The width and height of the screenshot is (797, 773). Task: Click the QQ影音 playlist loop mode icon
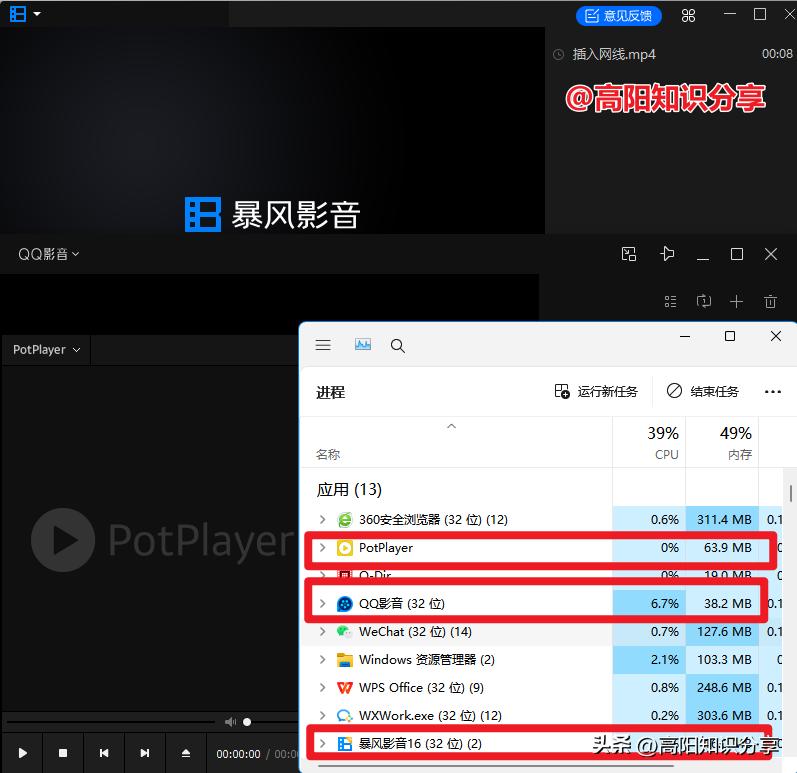[x=703, y=301]
